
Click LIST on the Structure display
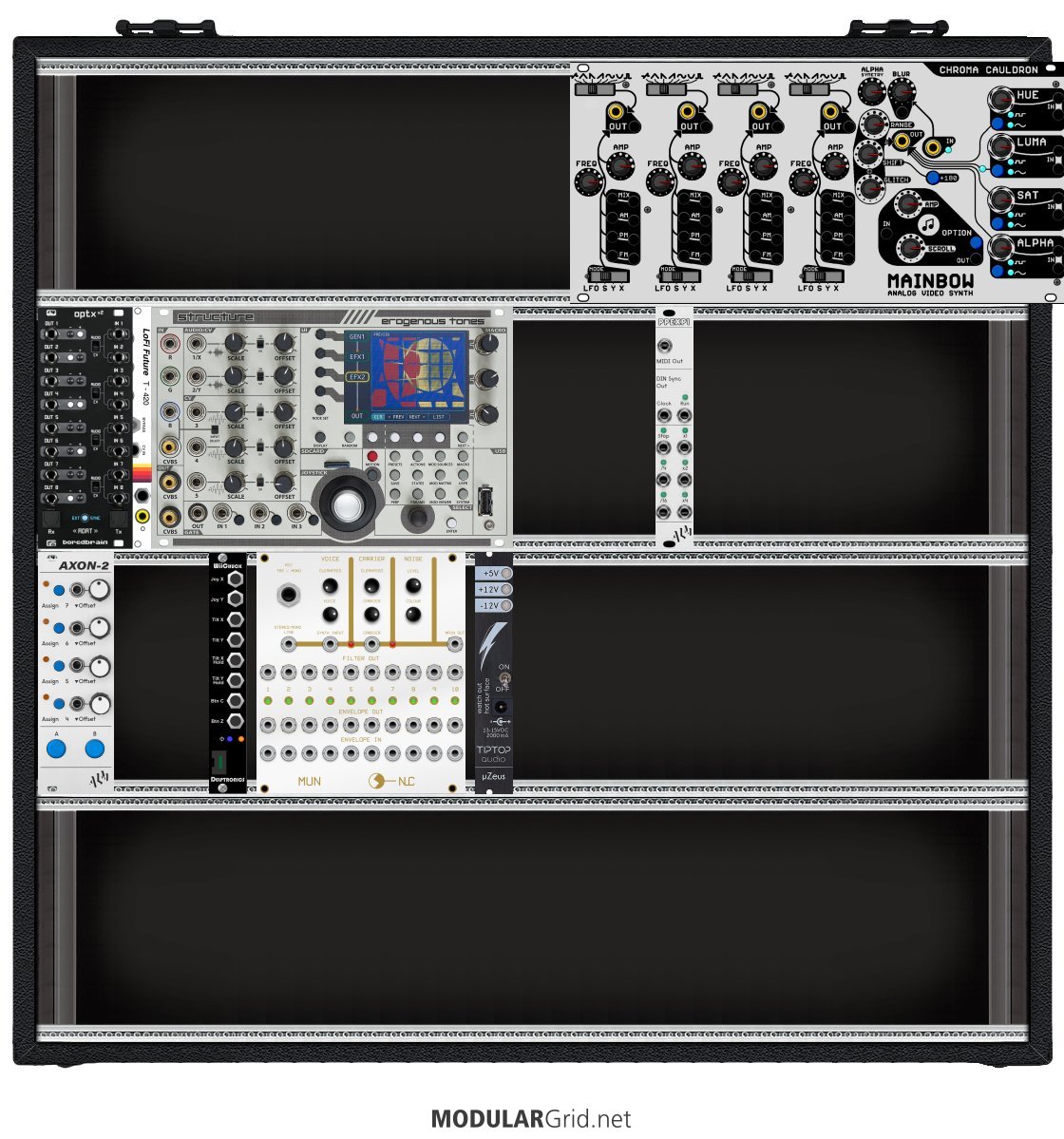coord(438,417)
